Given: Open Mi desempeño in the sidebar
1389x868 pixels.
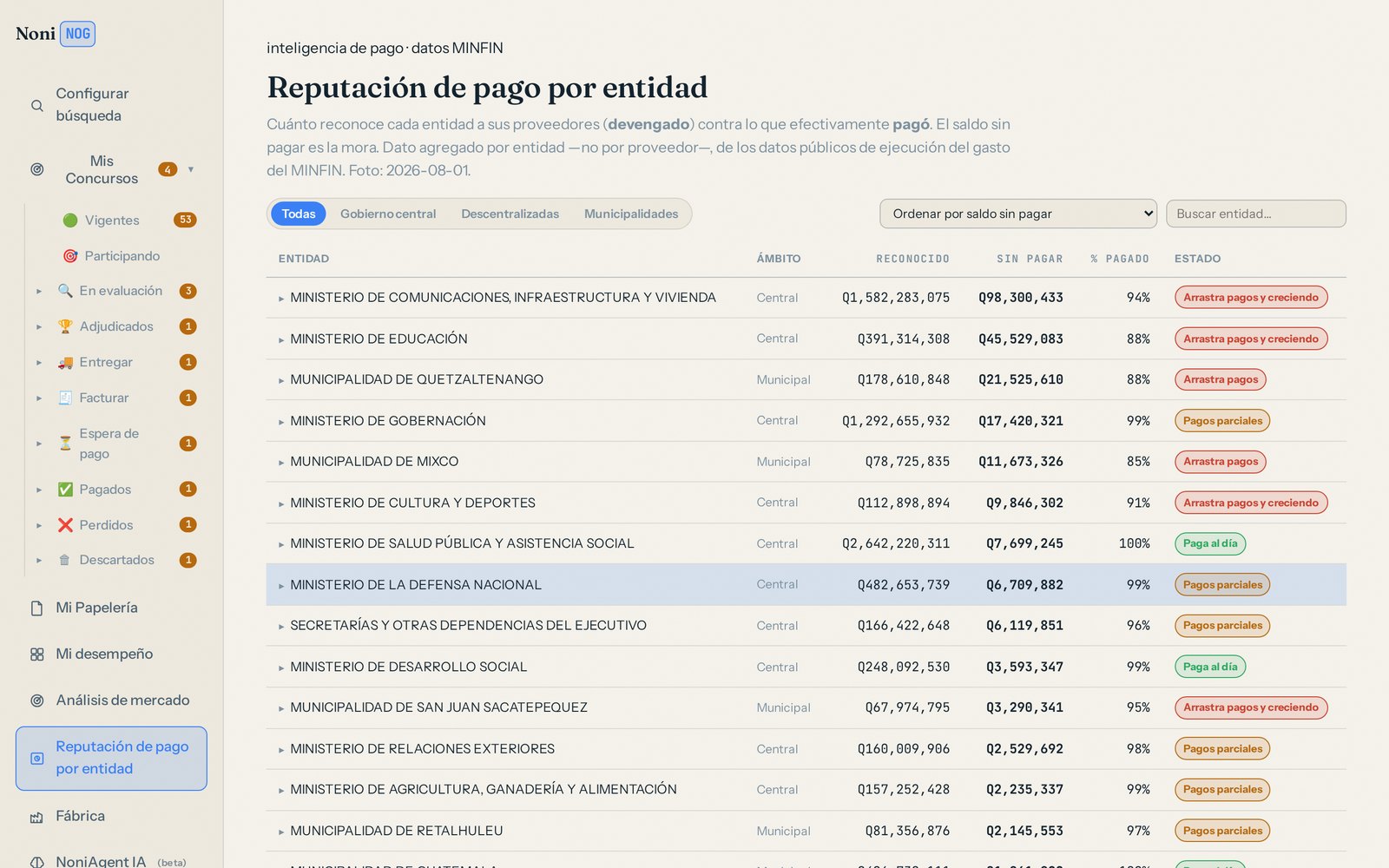Looking at the screenshot, I should pos(111,654).
